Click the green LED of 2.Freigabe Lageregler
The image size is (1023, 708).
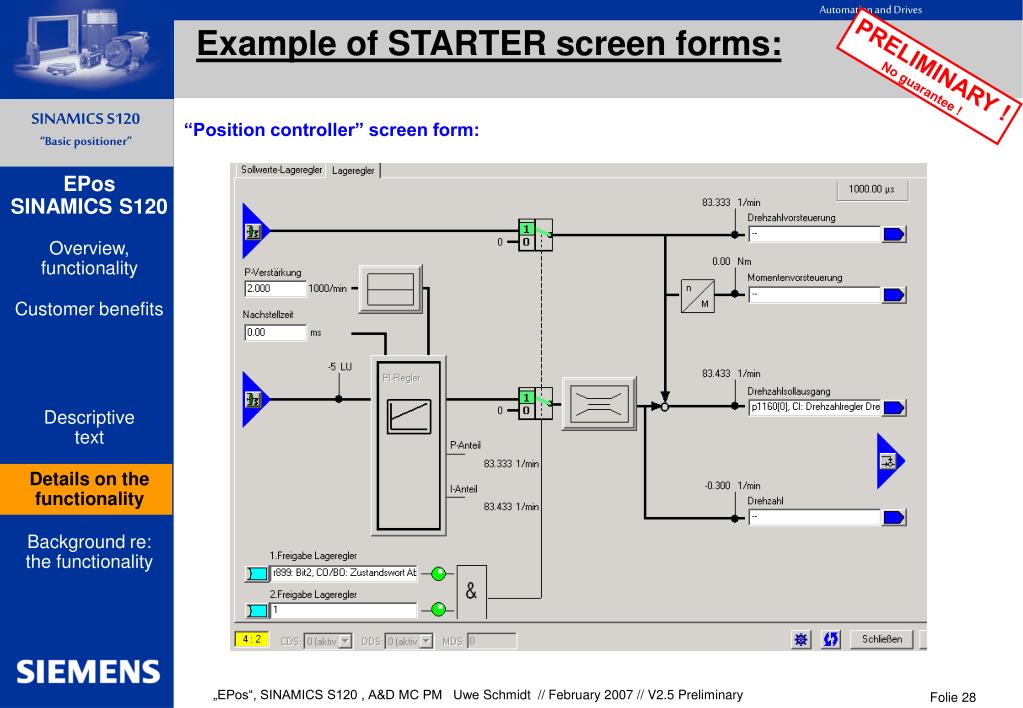438,609
